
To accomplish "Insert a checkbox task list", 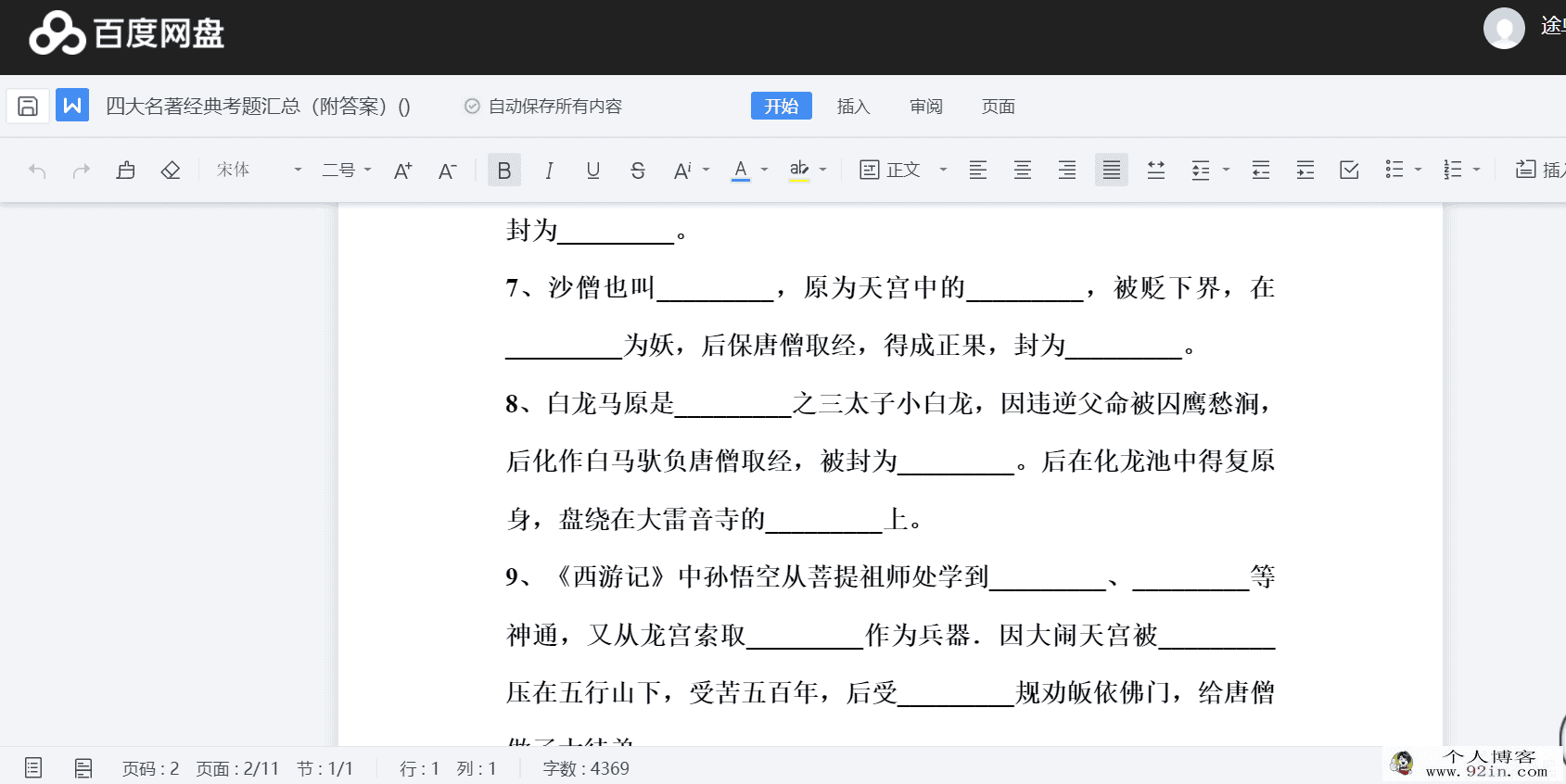I will [x=1350, y=171].
